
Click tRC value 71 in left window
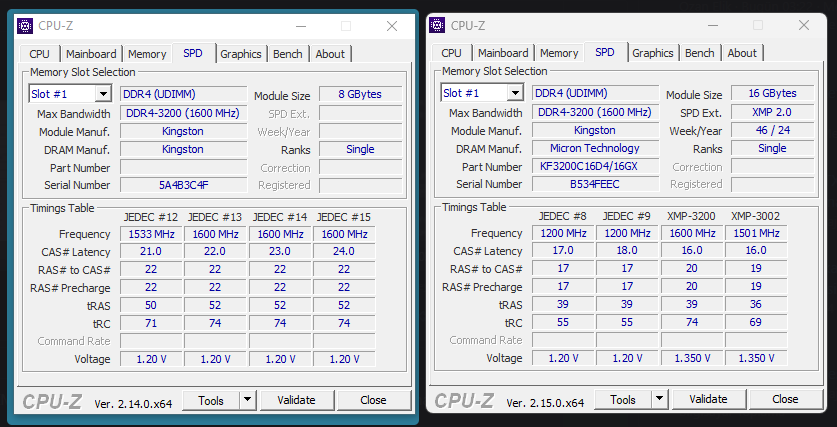coord(151,323)
